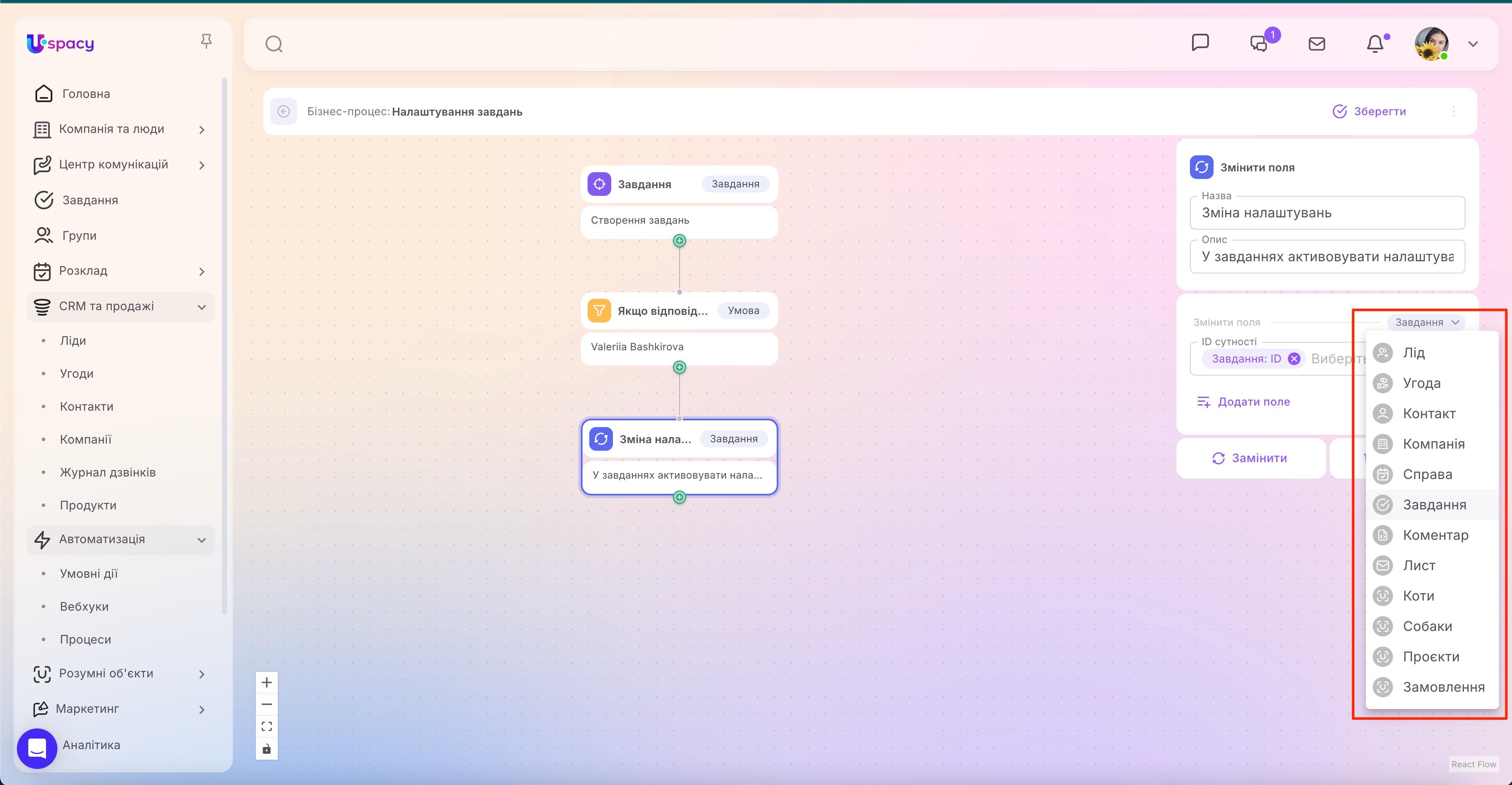Click the back arrow near Бізнес-процес title

284,111
